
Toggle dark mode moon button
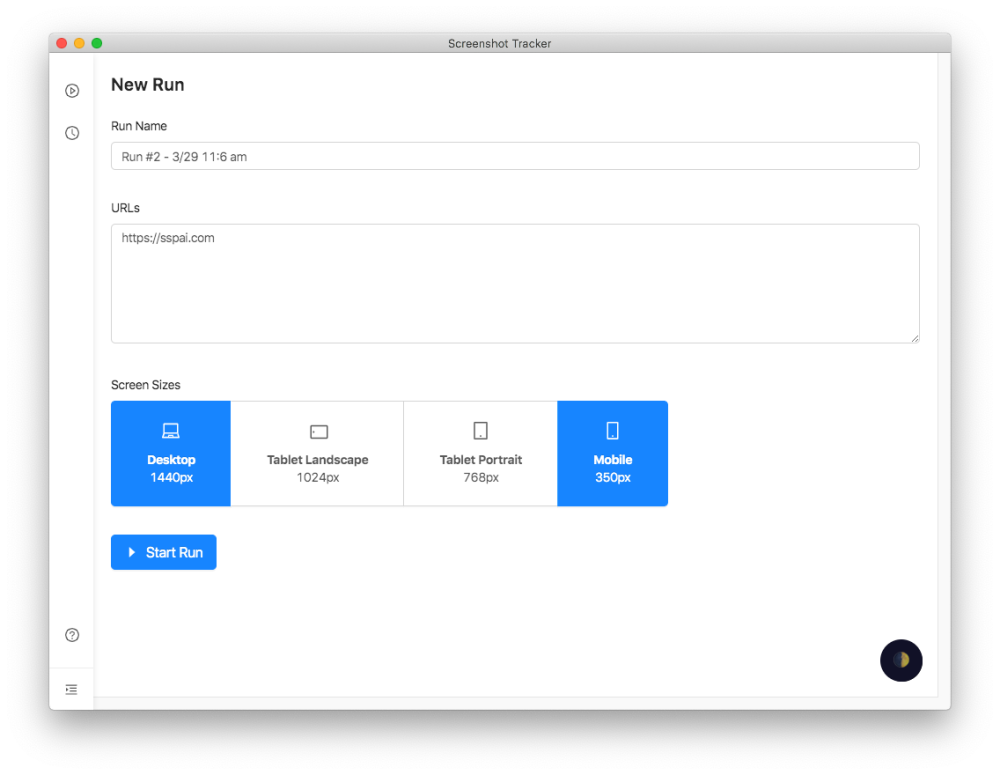[901, 660]
